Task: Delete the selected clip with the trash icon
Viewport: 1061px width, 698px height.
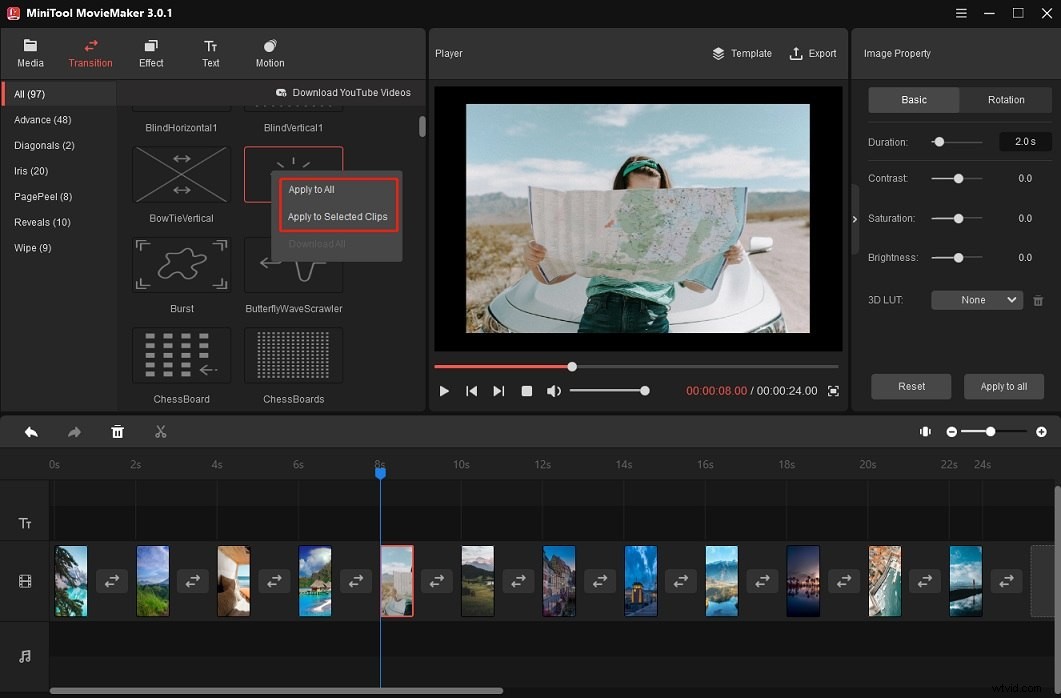Action: pyautogui.click(x=117, y=431)
